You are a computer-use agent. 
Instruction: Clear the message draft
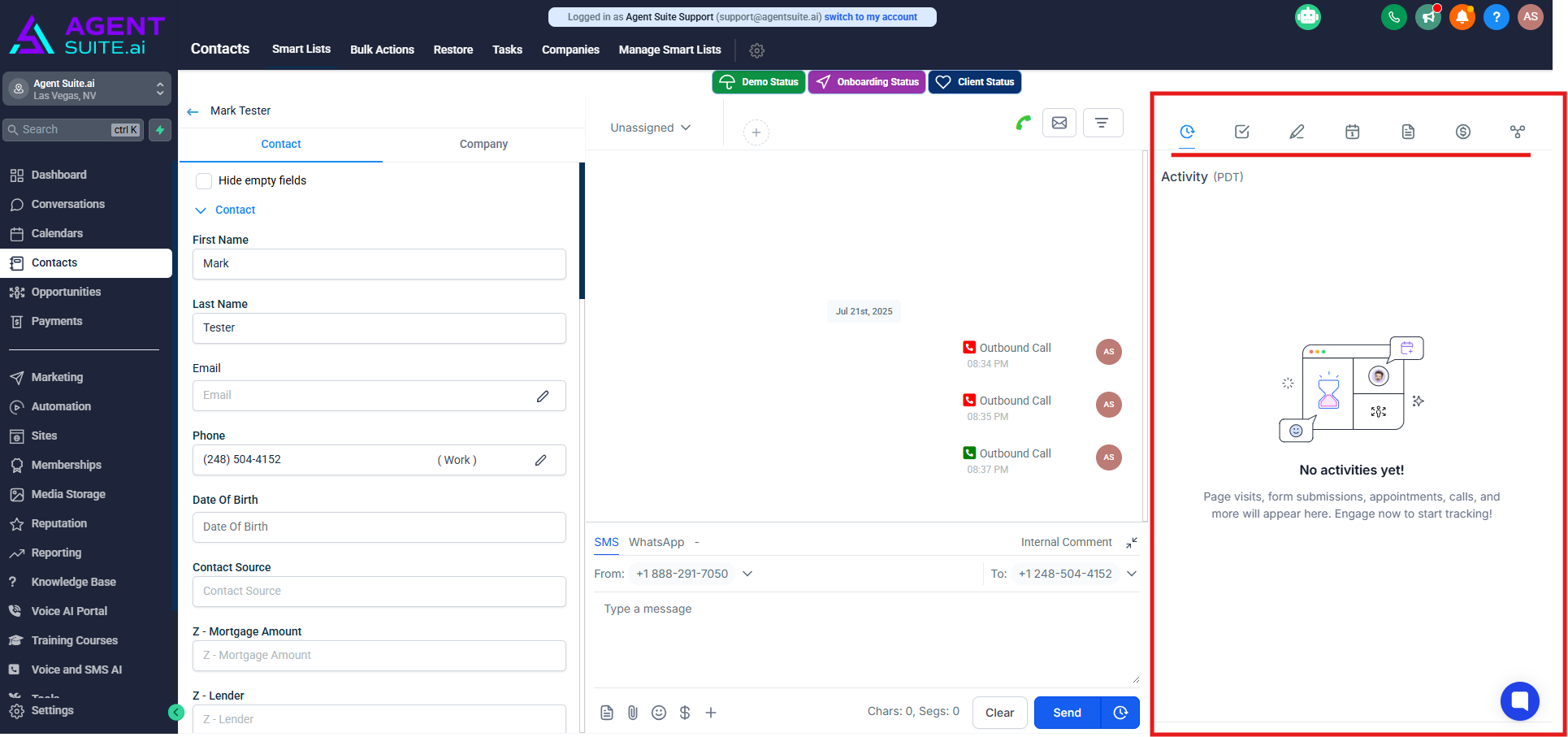[x=999, y=713]
